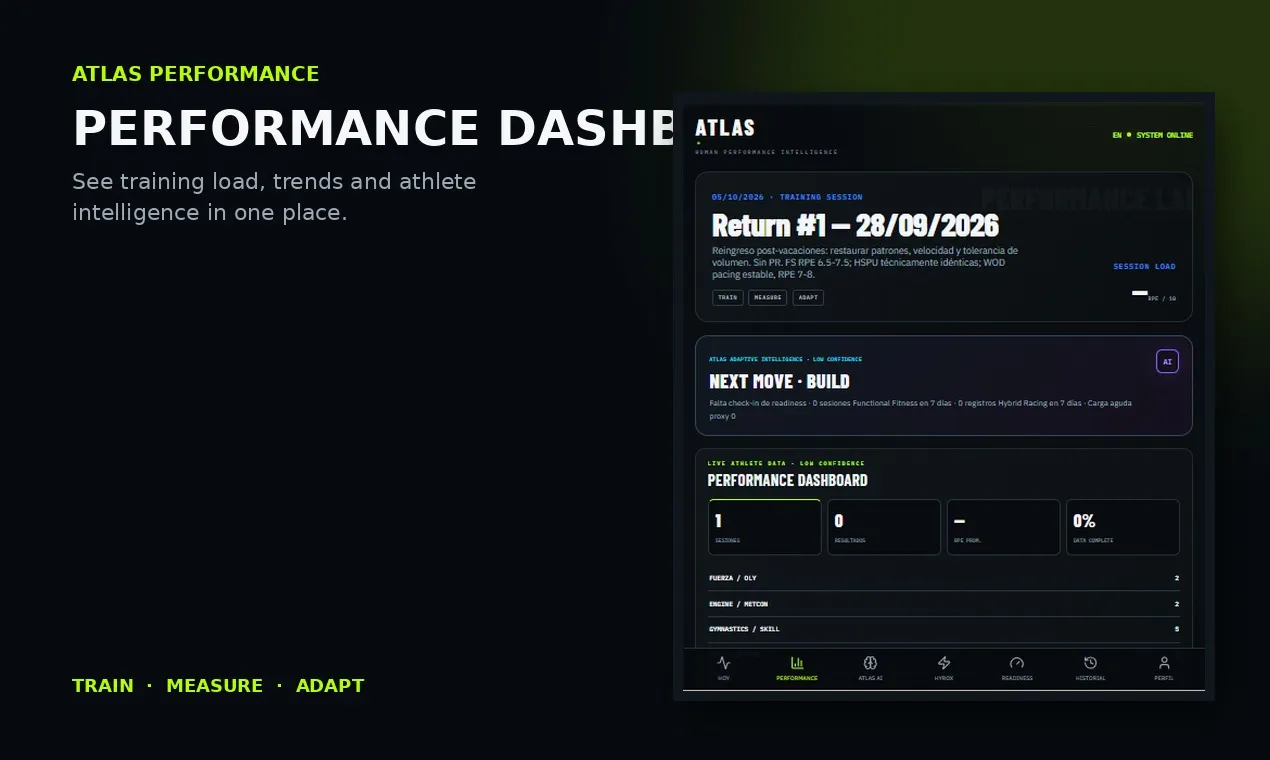Select the Gymnastics / Skill row
The image size is (1270, 760).
944,629
